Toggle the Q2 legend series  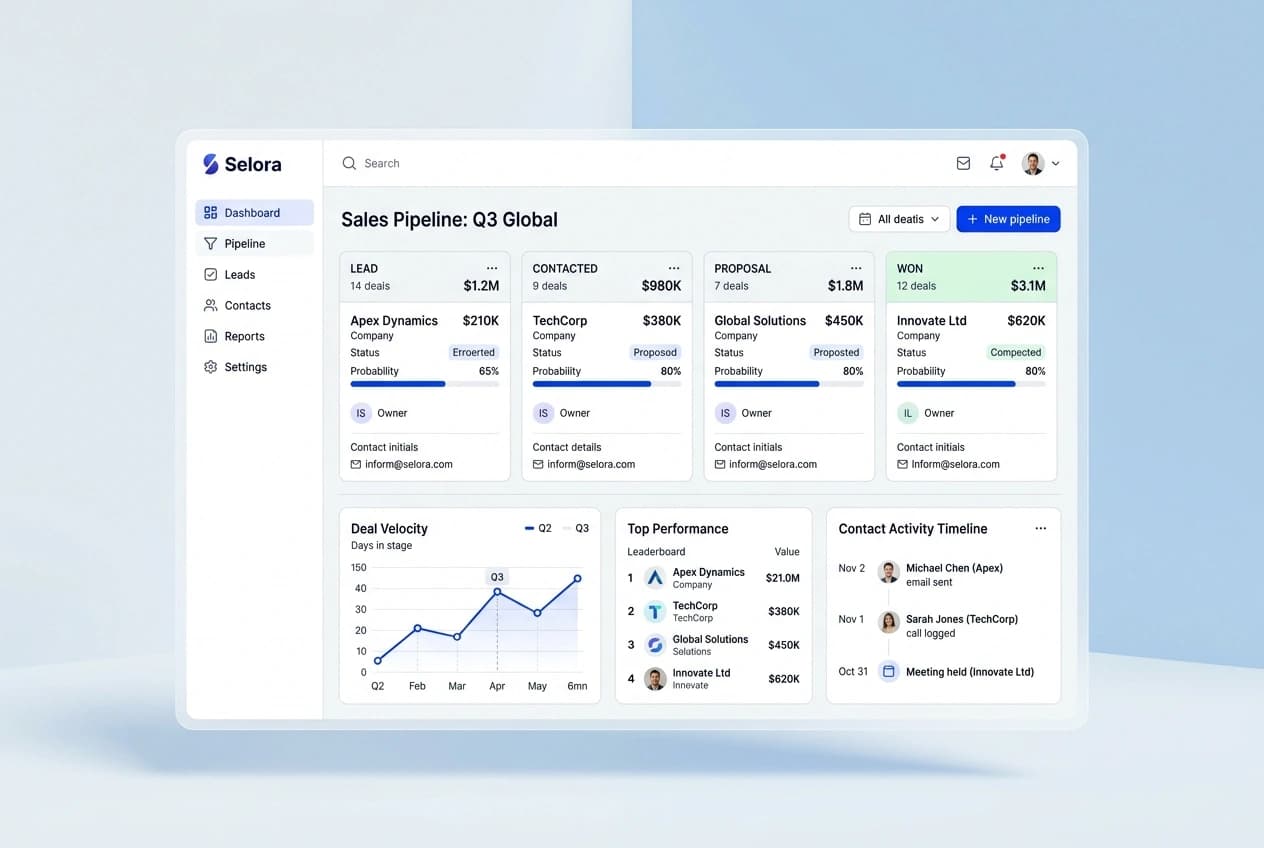tap(538, 528)
